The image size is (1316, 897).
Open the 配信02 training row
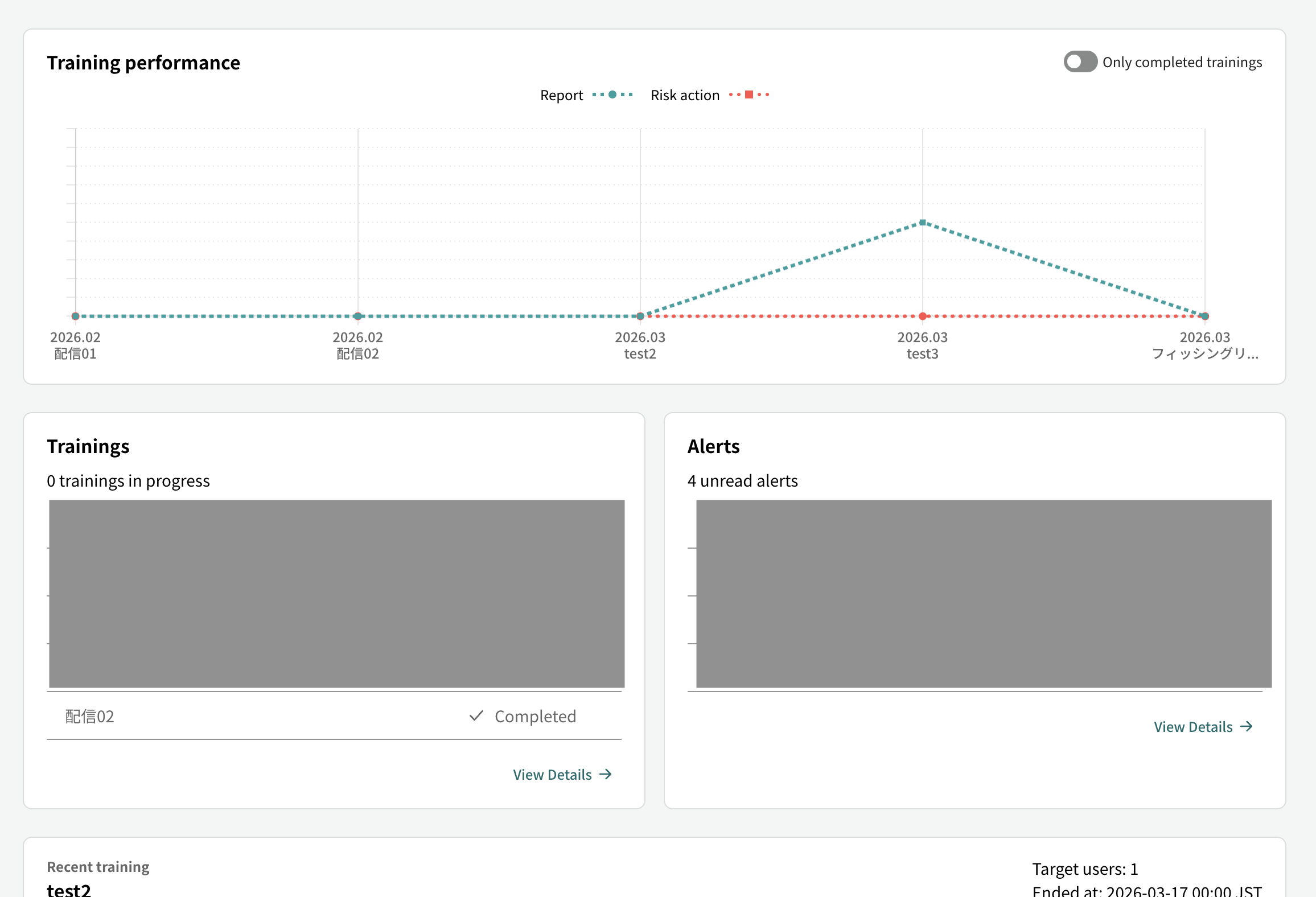(334, 716)
